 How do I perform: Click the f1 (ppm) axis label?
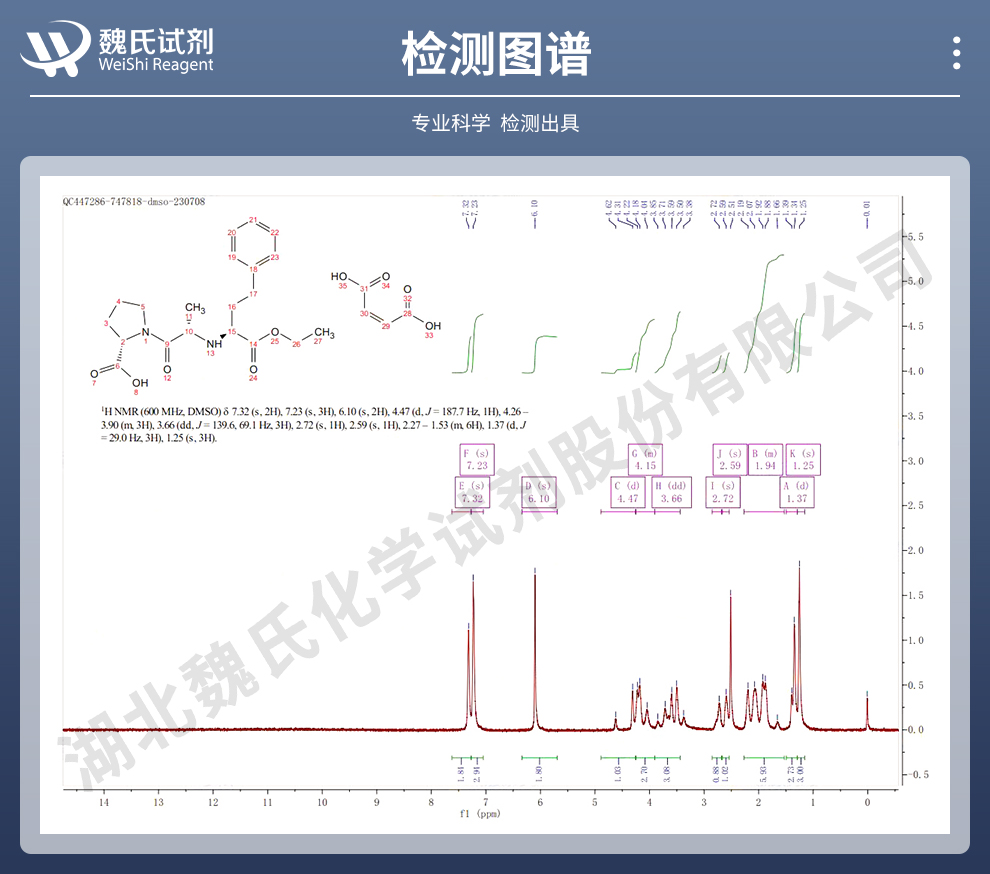point(484,814)
